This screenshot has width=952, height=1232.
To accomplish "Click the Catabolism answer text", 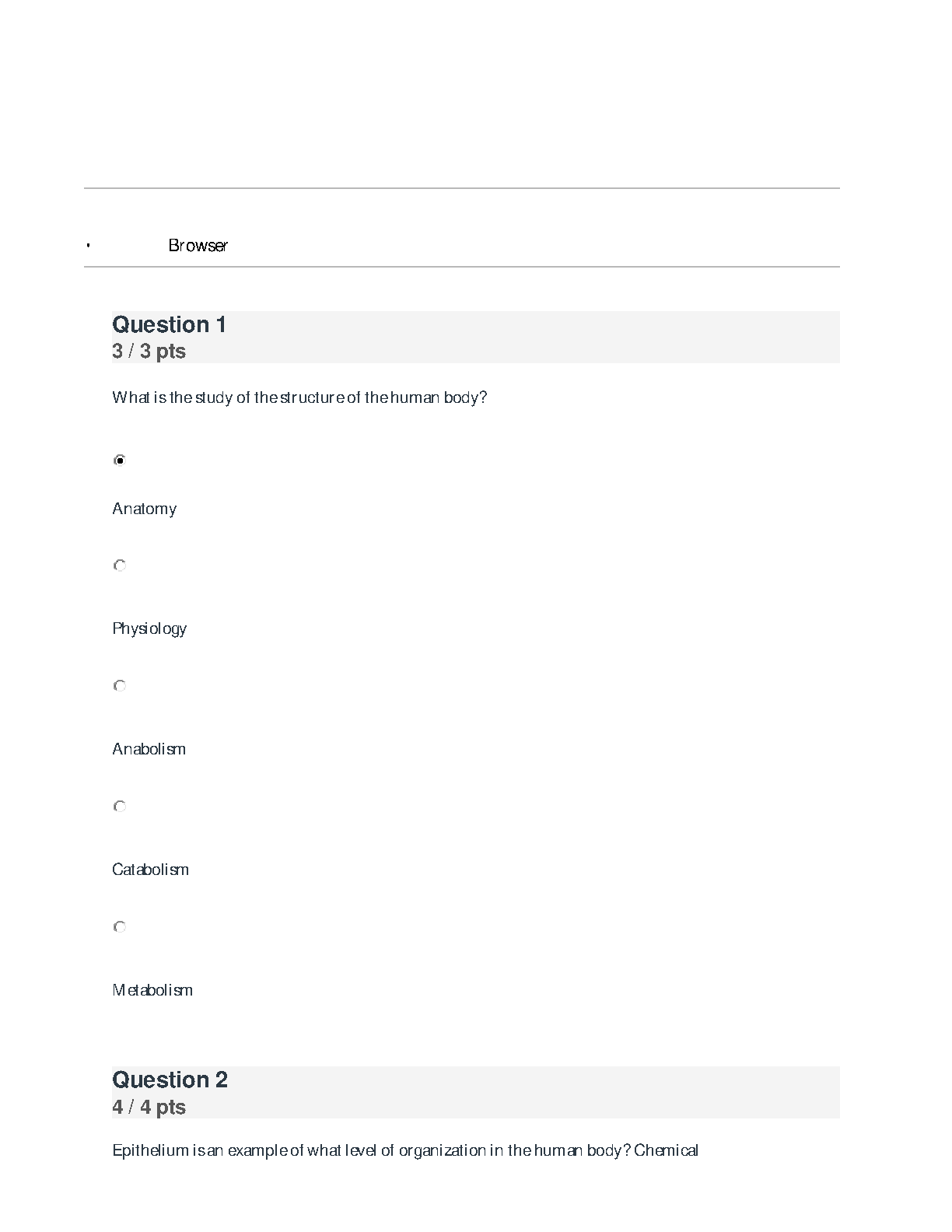I will coord(151,870).
